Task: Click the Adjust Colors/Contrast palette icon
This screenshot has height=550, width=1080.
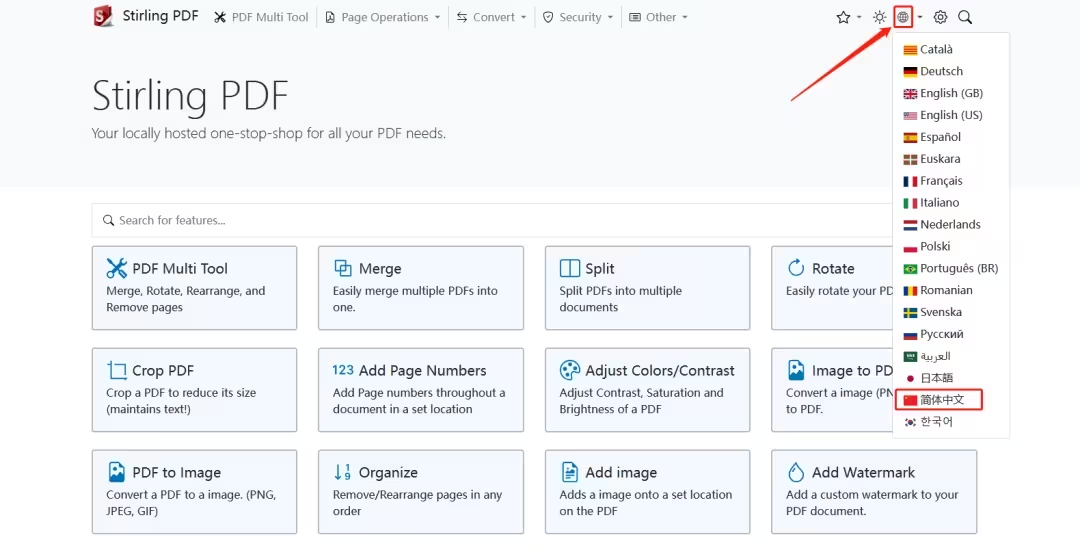Action: (x=570, y=370)
